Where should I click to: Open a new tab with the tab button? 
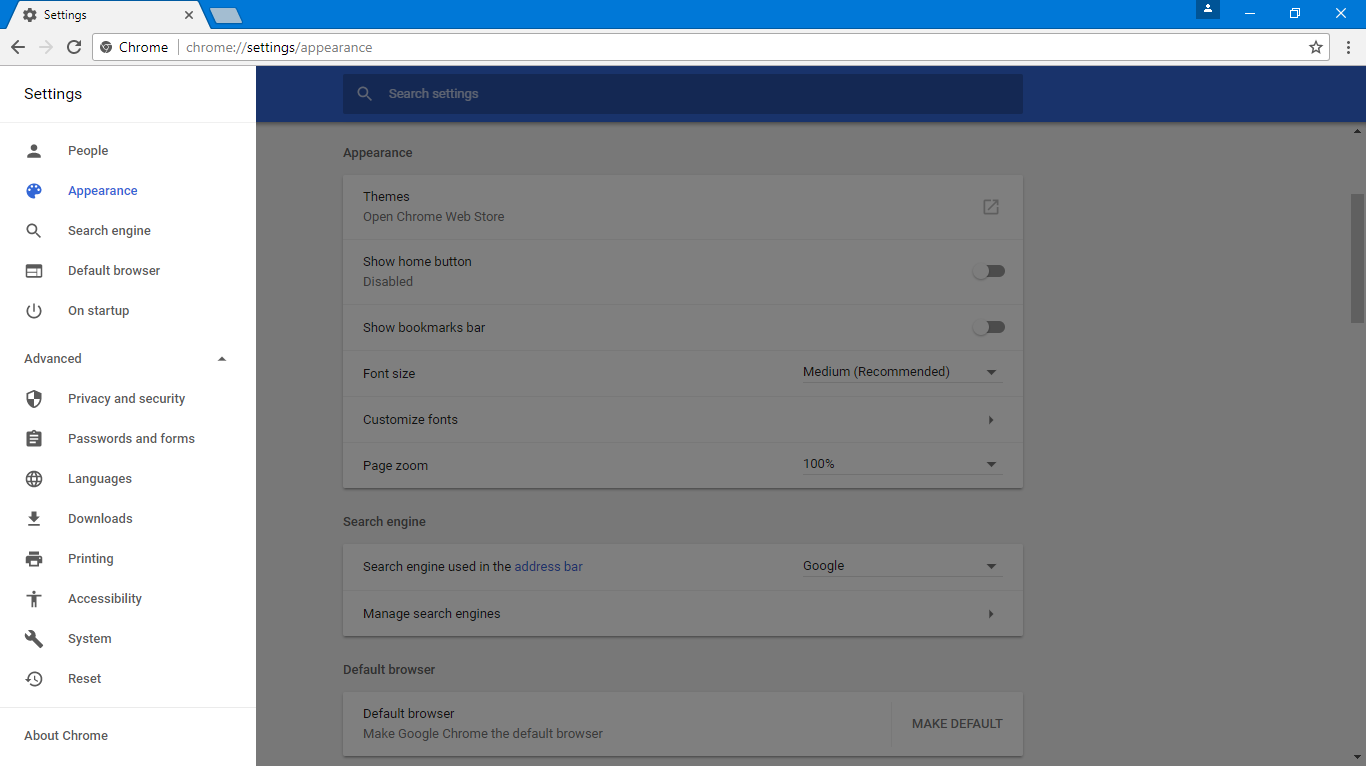tap(226, 15)
